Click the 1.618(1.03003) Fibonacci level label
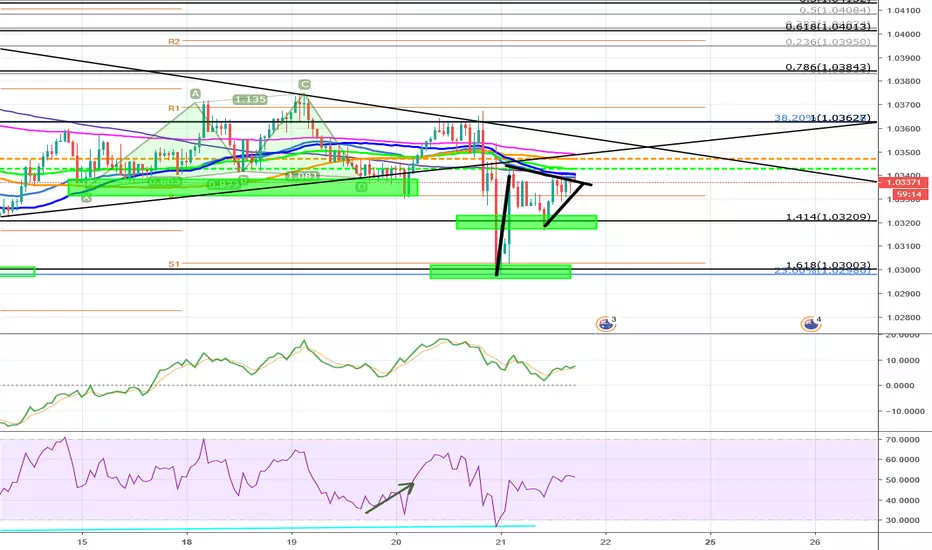This screenshot has height=550, width=932. [828, 265]
